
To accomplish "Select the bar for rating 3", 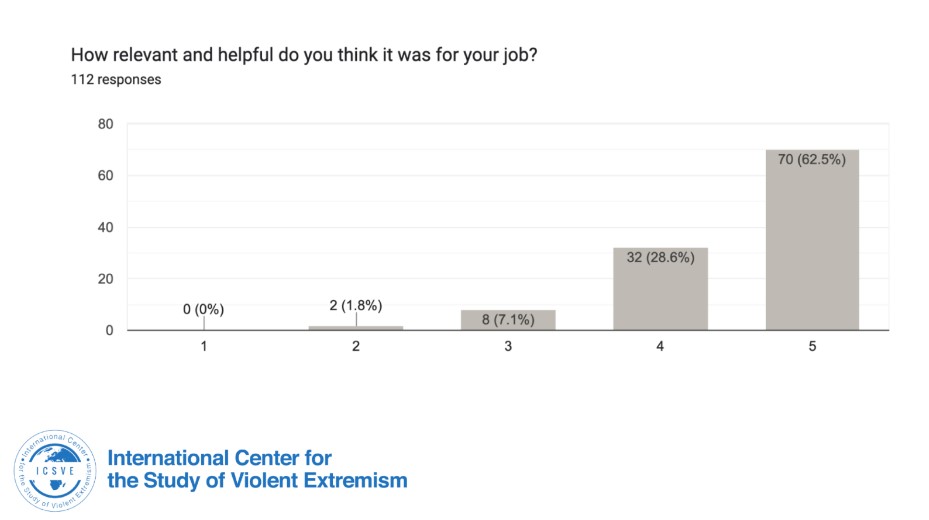I will pos(508,320).
